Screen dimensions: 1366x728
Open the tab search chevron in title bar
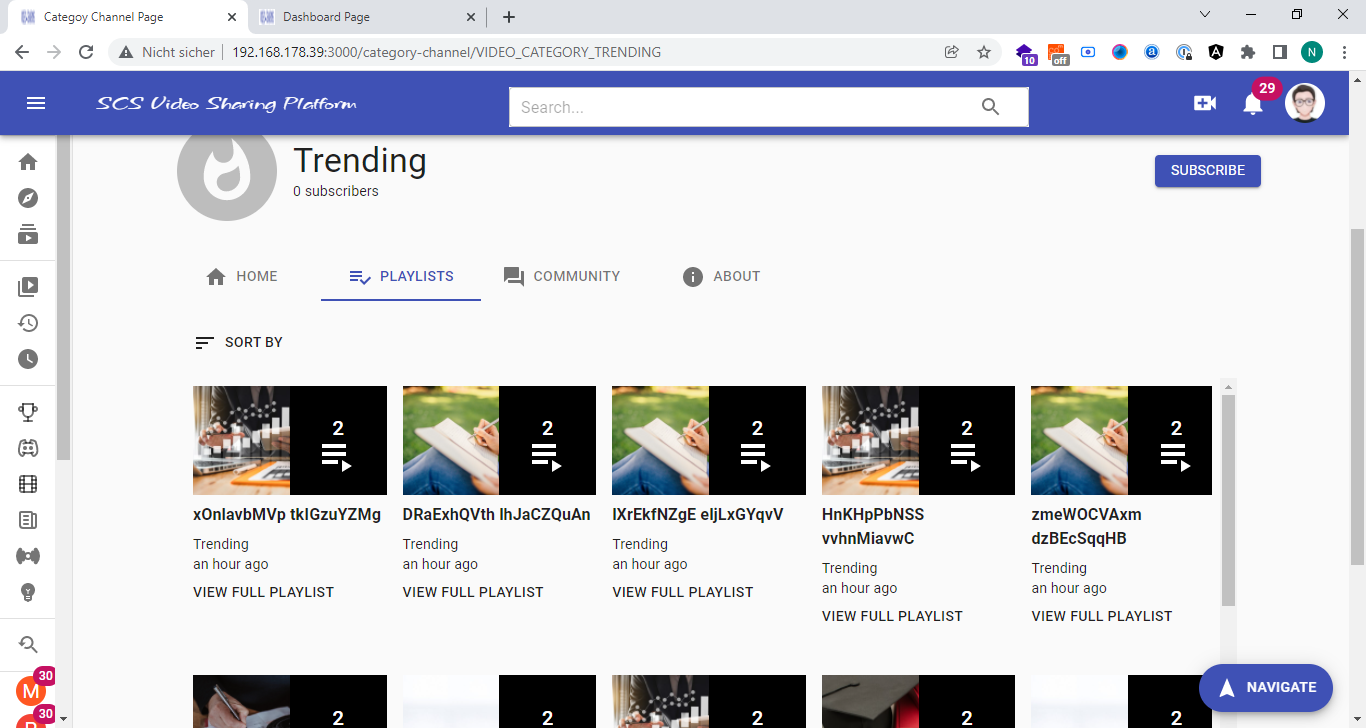pyautogui.click(x=1204, y=15)
